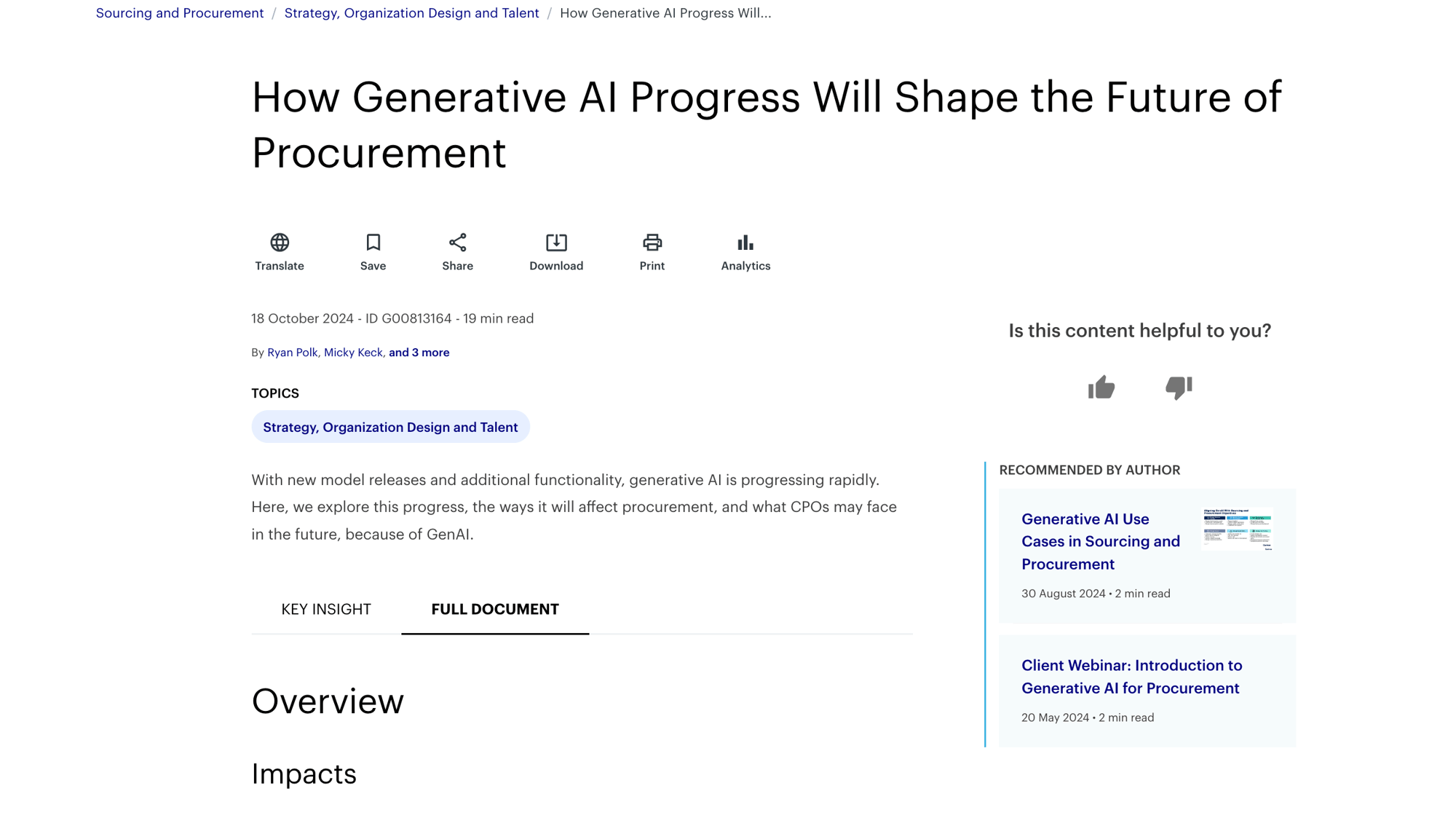Viewport: 1456px width, 818px height.
Task: Click Strategy Organization Design breadcrumb link
Action: (x=411, y=12)
